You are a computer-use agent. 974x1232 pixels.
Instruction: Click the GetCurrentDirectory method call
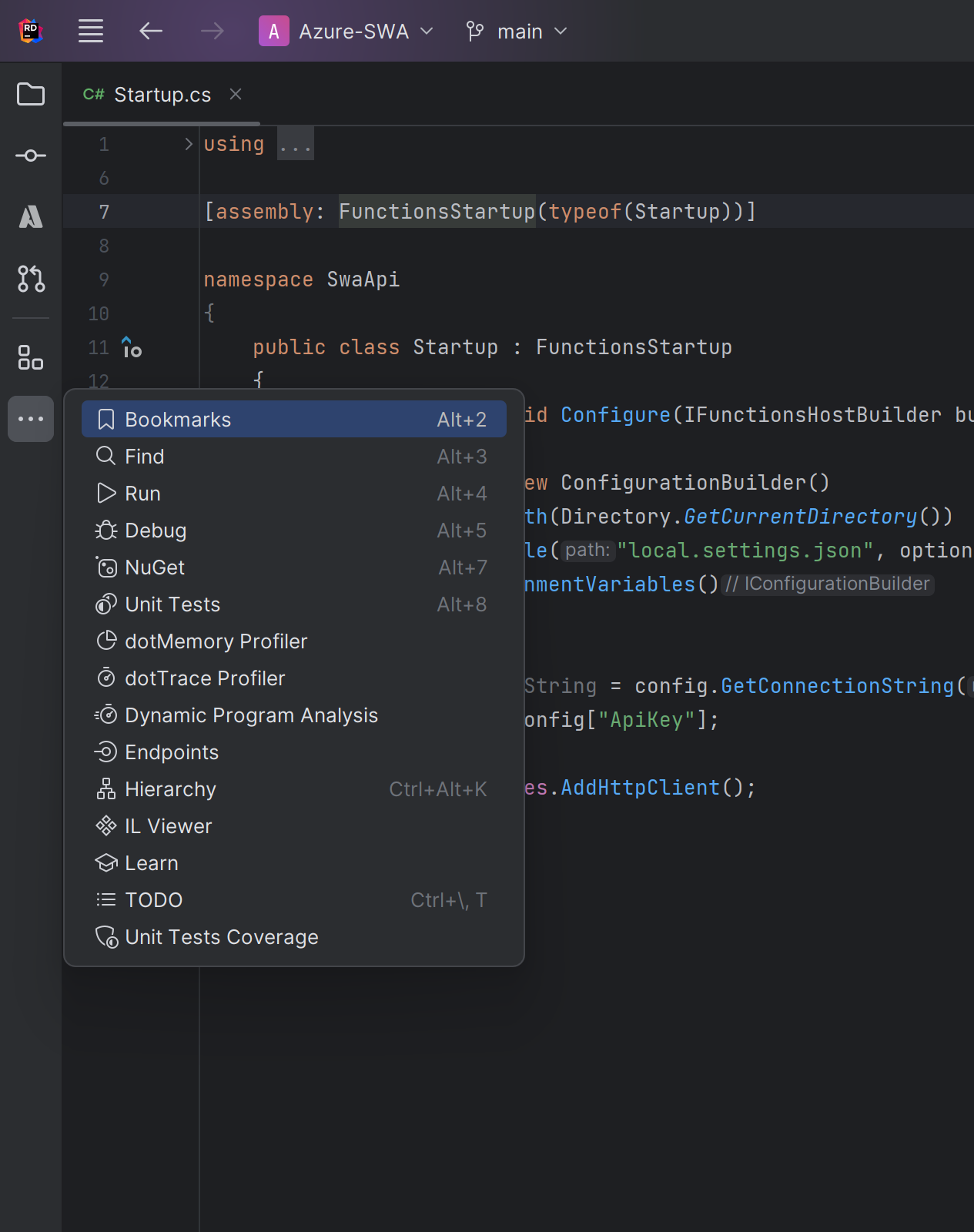click(801, 517)
